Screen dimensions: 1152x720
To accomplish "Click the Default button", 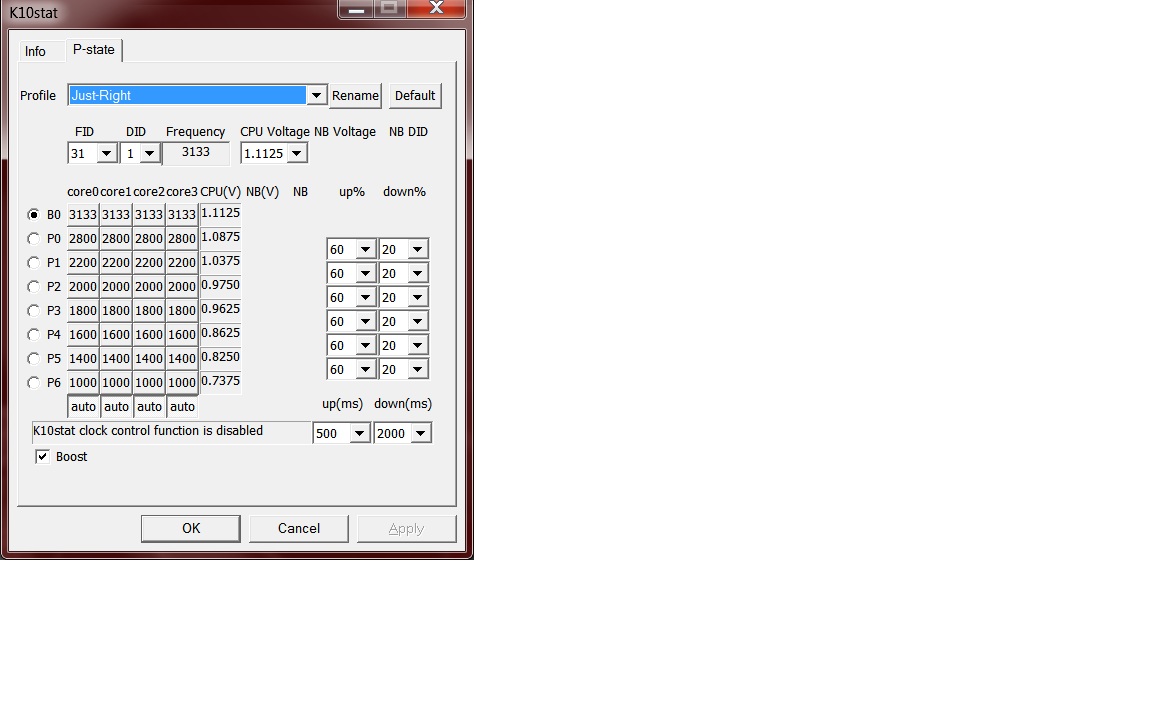I will click(415, 96).
